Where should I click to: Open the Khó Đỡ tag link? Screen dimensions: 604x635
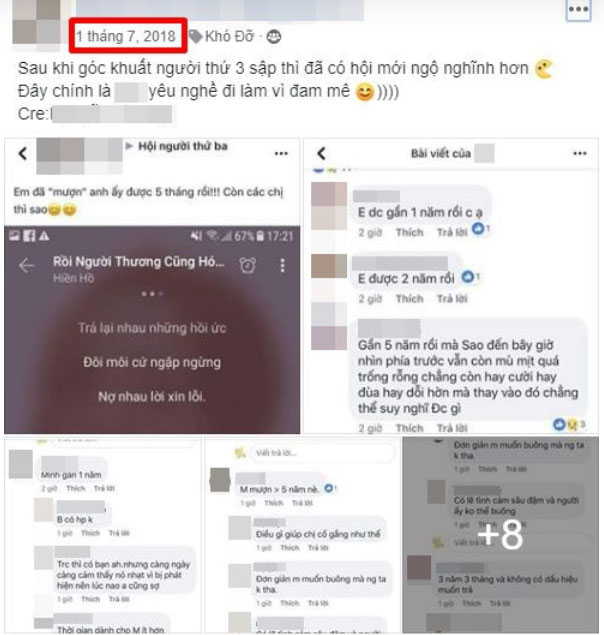tap(229, 36)
